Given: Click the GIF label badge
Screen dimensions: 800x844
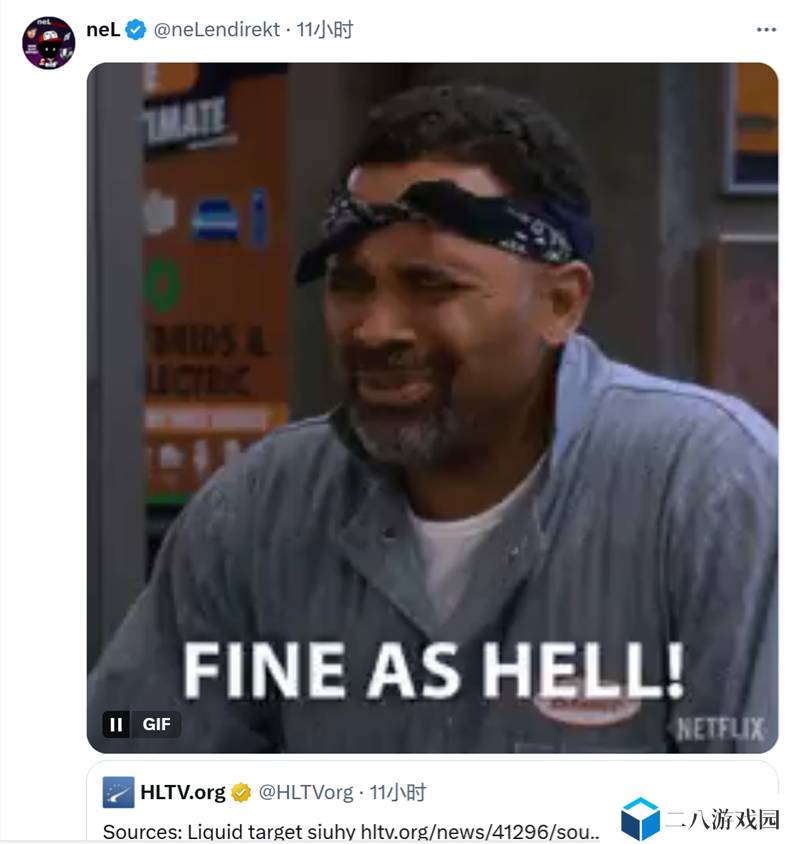Looking at the screenshot, I should pos(156,725).
